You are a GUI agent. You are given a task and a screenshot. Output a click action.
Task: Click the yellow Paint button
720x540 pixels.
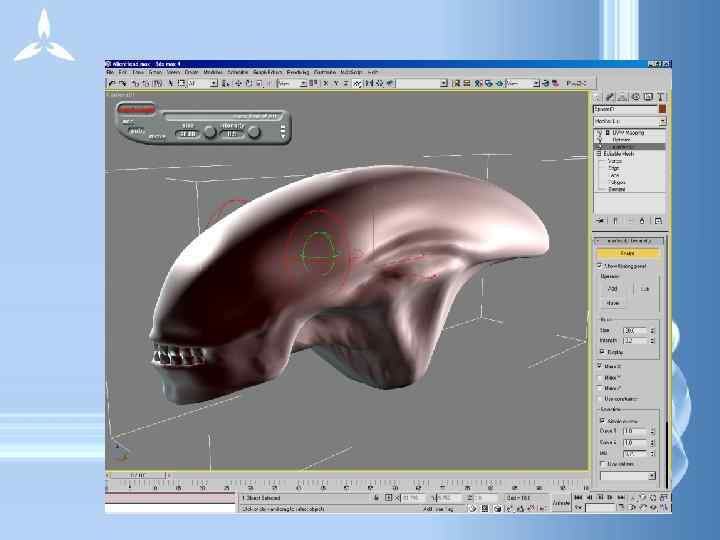point(628,253)
